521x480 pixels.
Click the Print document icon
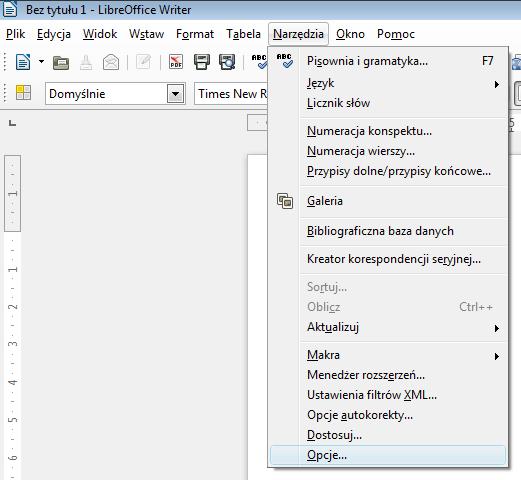coord(202,62)
